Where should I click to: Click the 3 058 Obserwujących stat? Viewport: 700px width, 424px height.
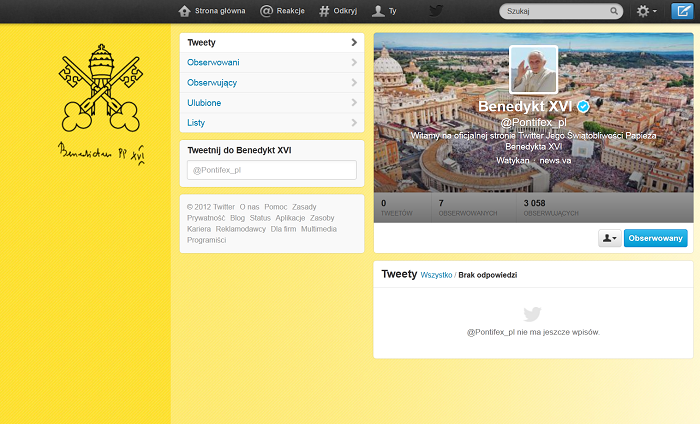pos(551,208)
